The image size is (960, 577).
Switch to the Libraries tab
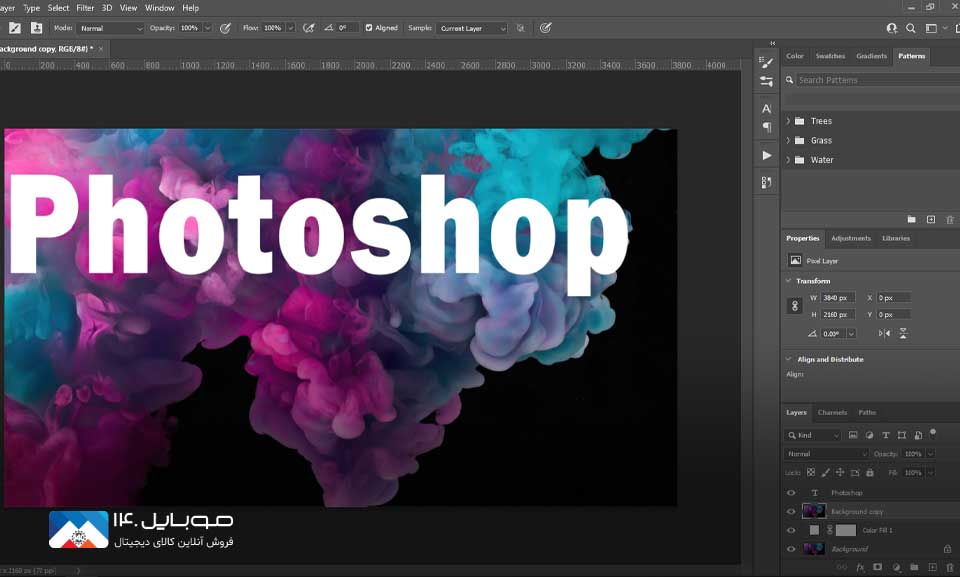(x=896, y=238)
